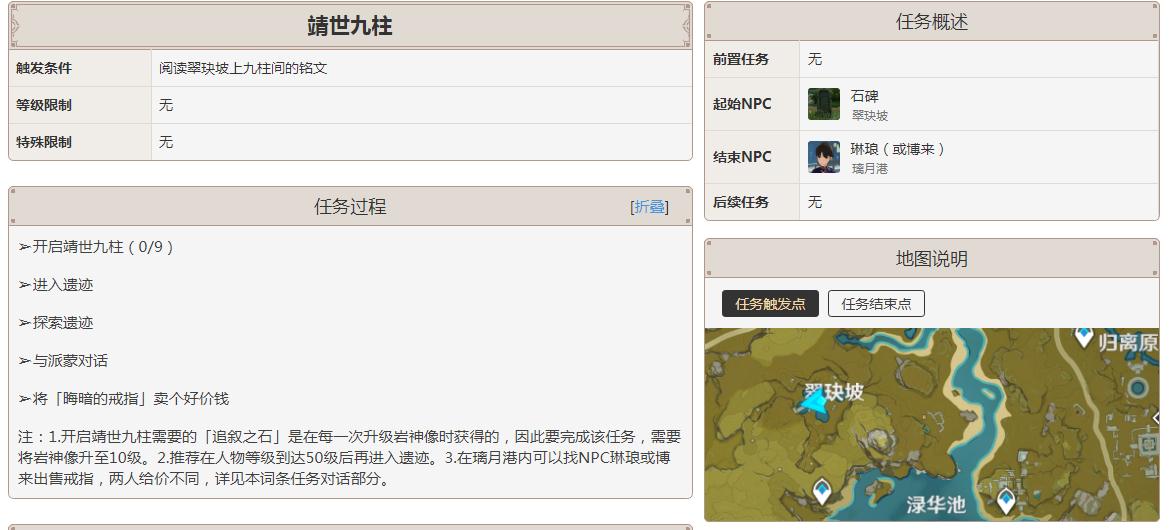Switch to the 任务结束点 map tab
The height and width of the screenshot is (530, 1173).
pos(876,304)
